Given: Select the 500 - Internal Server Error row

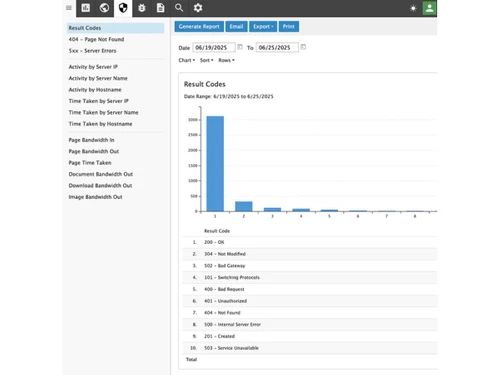Looking at the screenshot, I should point(310,324).
